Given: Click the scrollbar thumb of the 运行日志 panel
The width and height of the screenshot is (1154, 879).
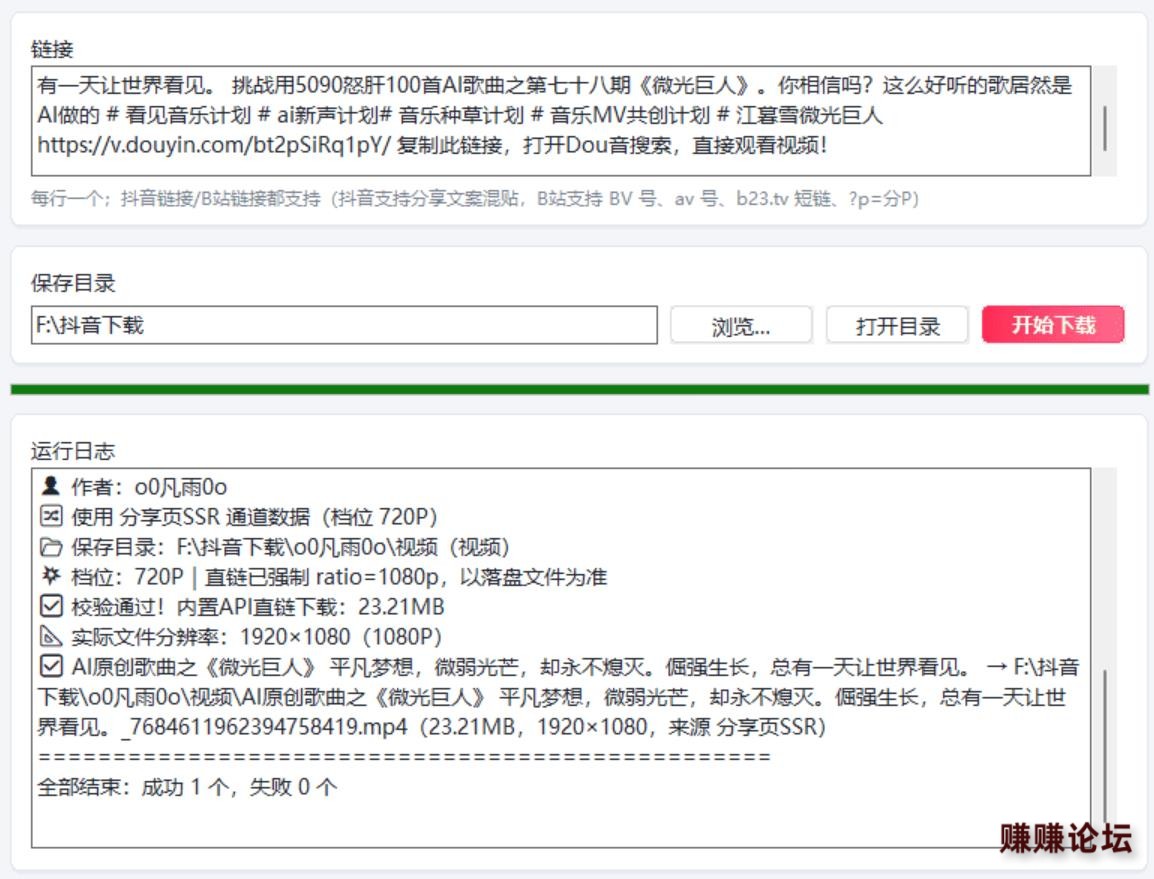Looking at the screenshot, I should pos(1105,745).
